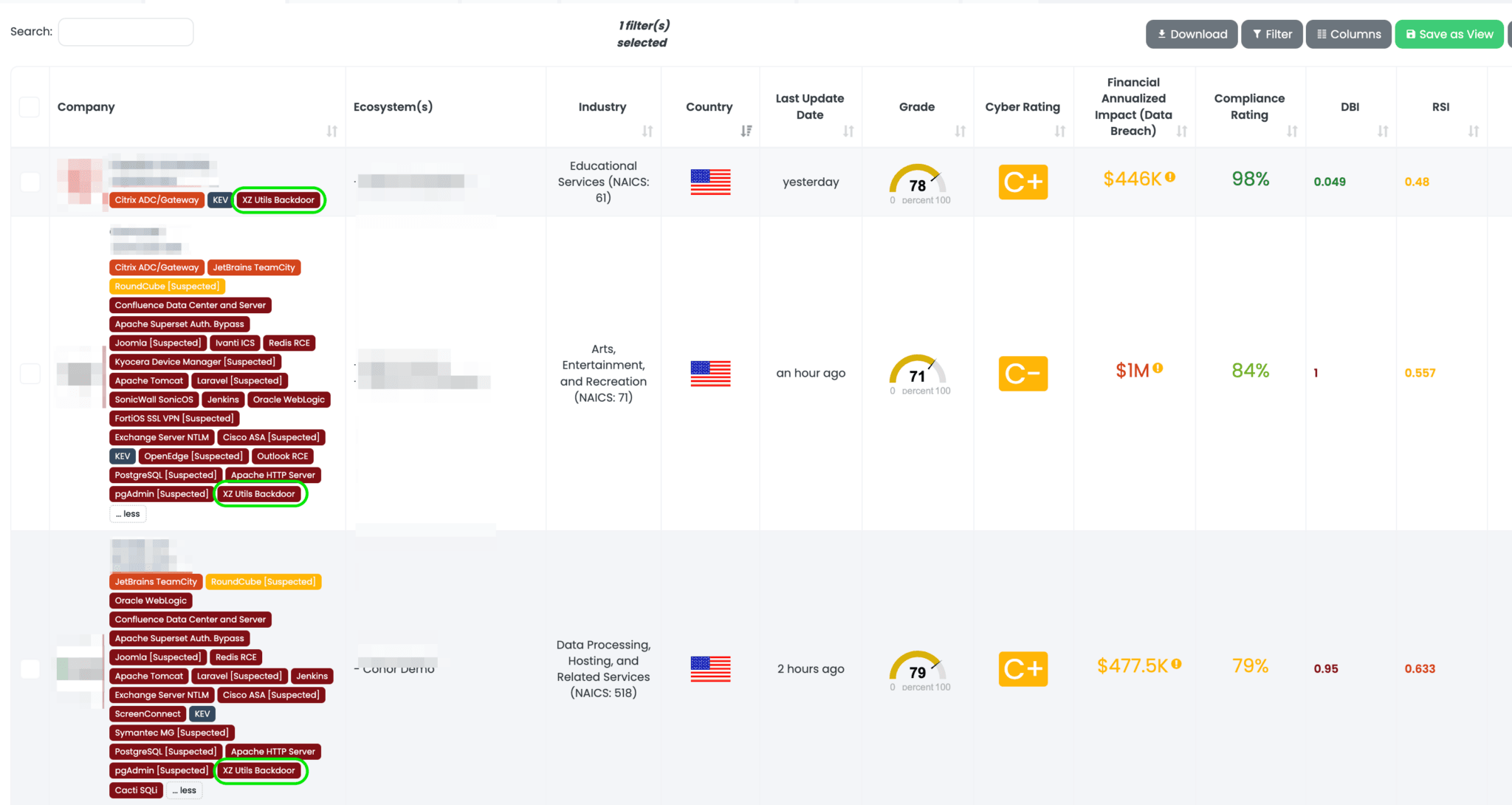
Task: Click inside the Search input field
Action: [126, 32]
